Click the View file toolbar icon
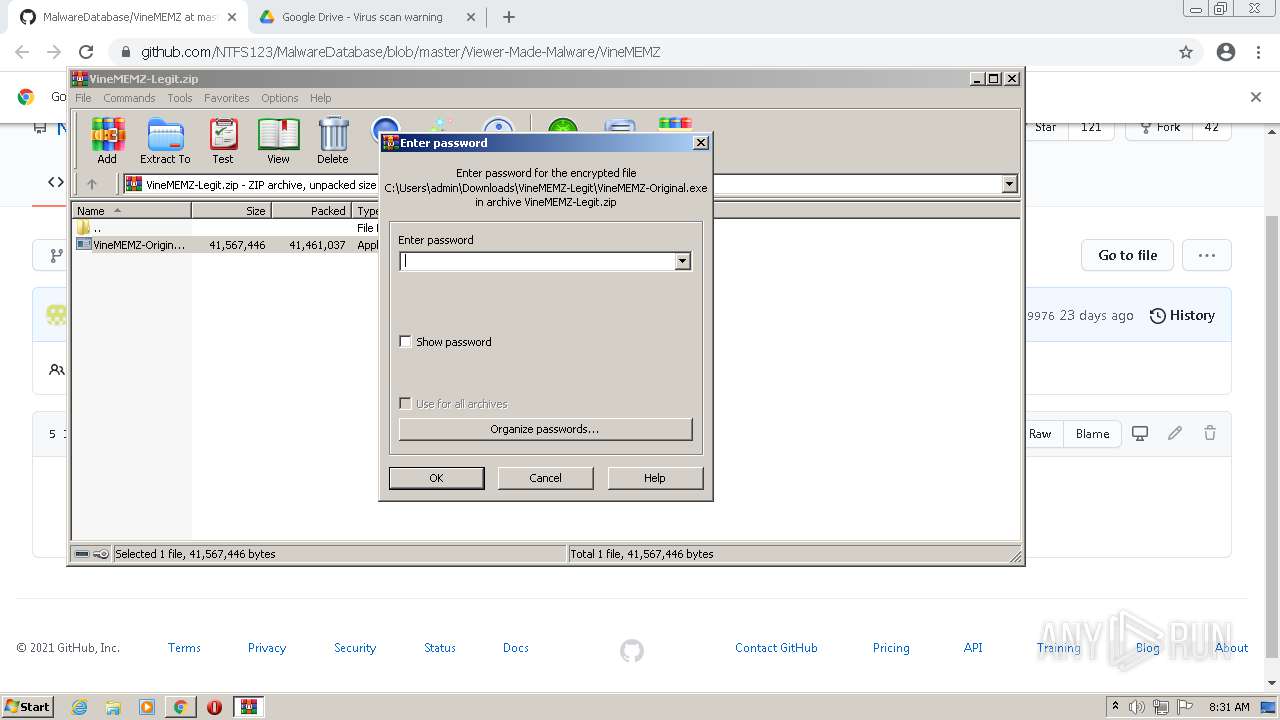This screenshot has height=720, width=1280. 278,141
